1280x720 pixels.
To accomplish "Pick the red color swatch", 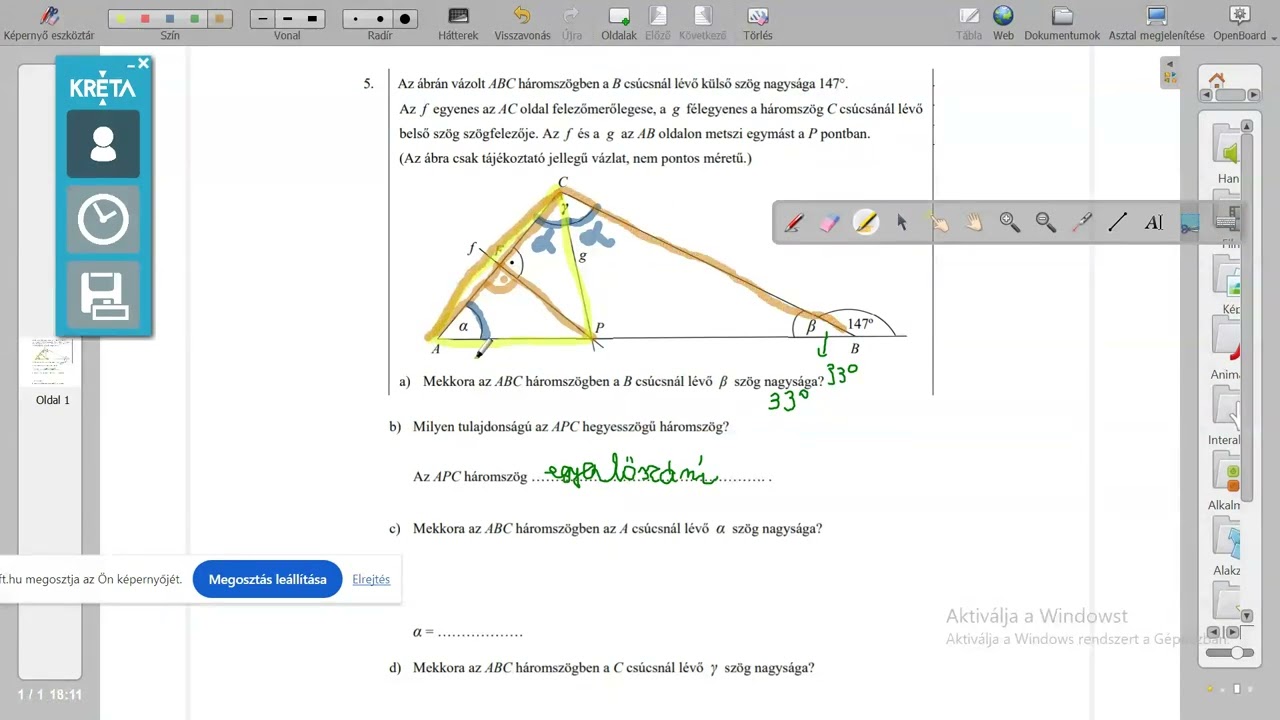I will tap(146, 19).
